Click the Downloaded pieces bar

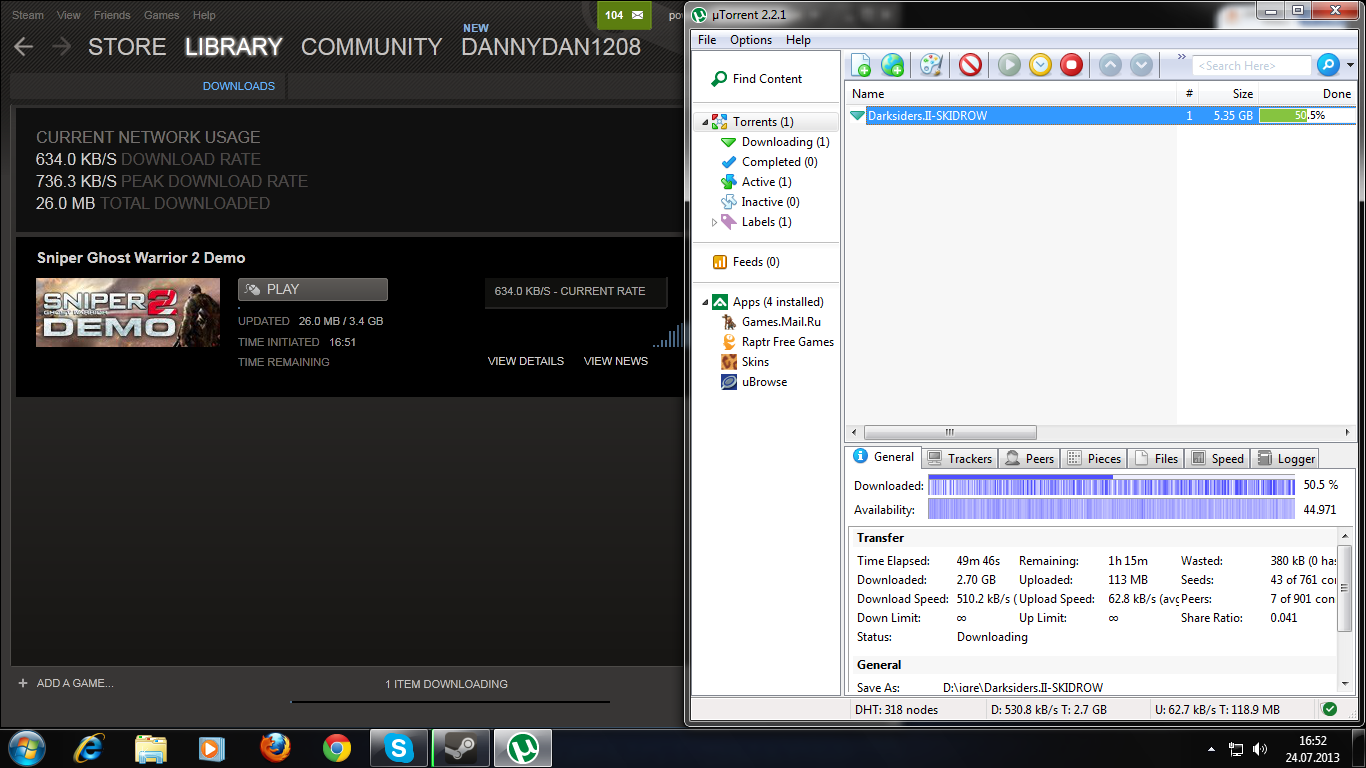[1111, 486]
